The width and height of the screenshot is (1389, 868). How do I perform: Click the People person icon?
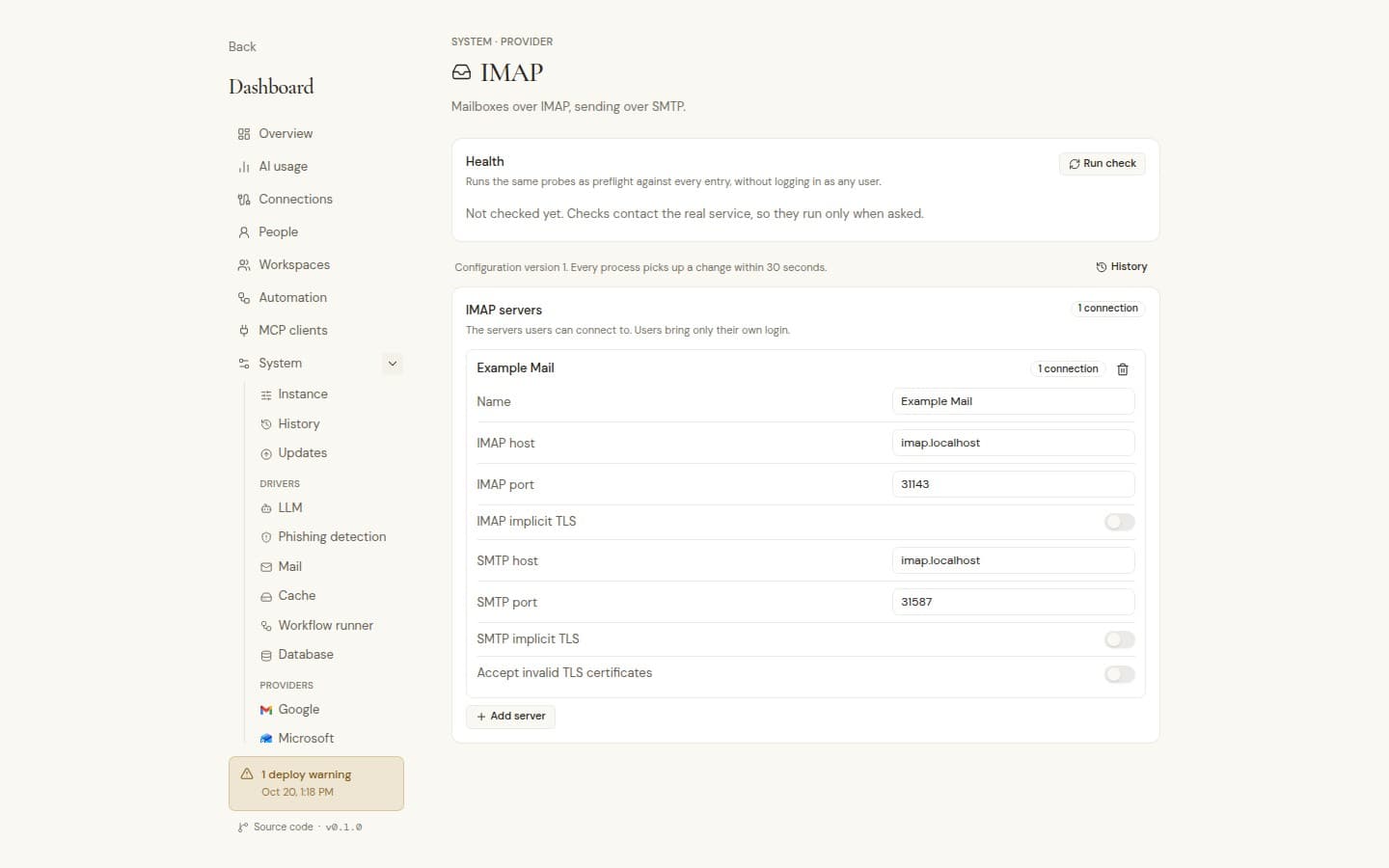(x=244, y=232)
